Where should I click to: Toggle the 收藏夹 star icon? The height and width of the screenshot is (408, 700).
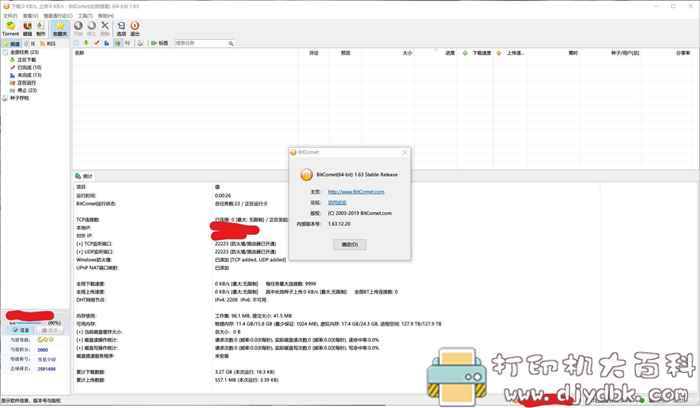pos(60,29)
